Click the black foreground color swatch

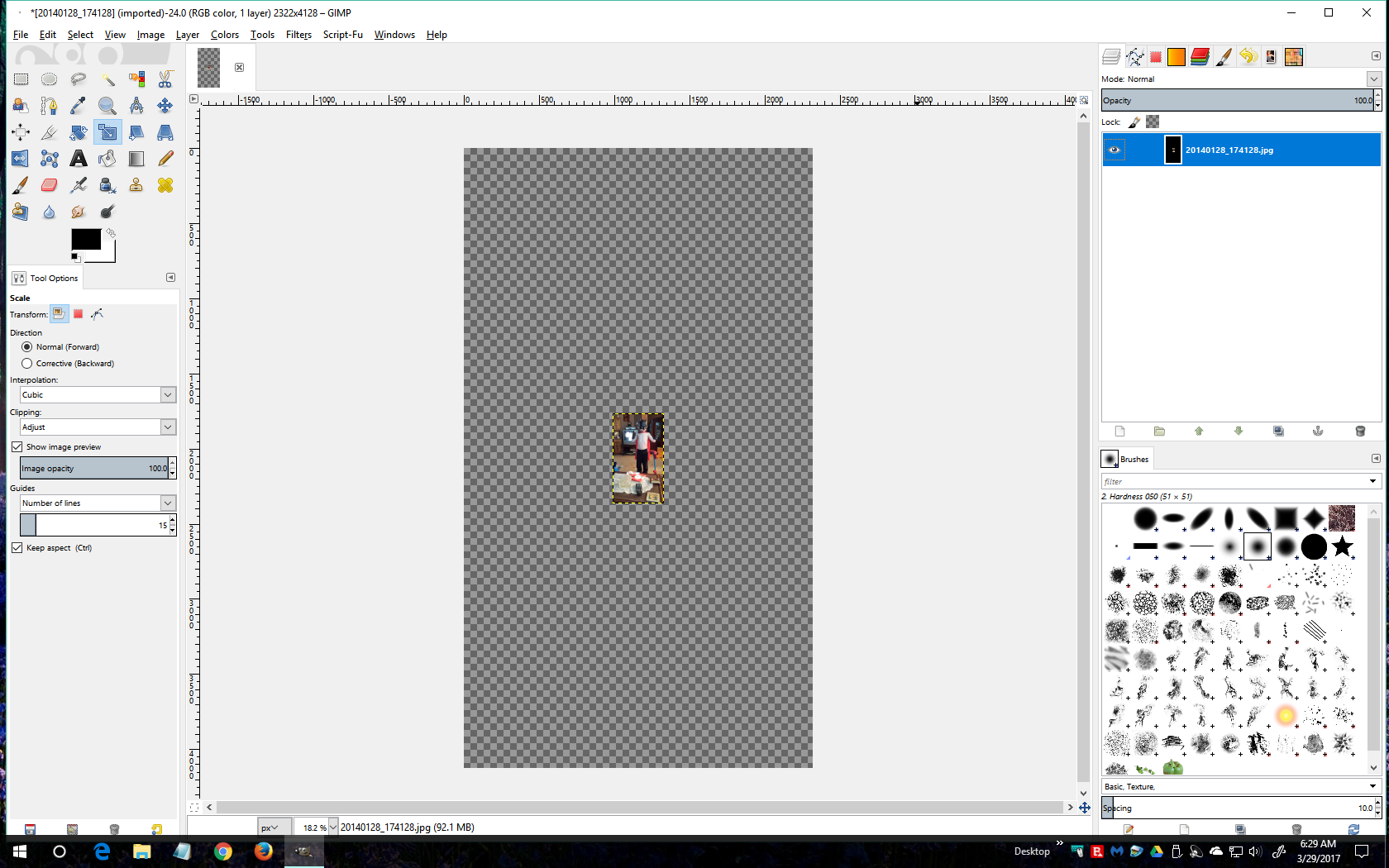click(x=85, y=240)
